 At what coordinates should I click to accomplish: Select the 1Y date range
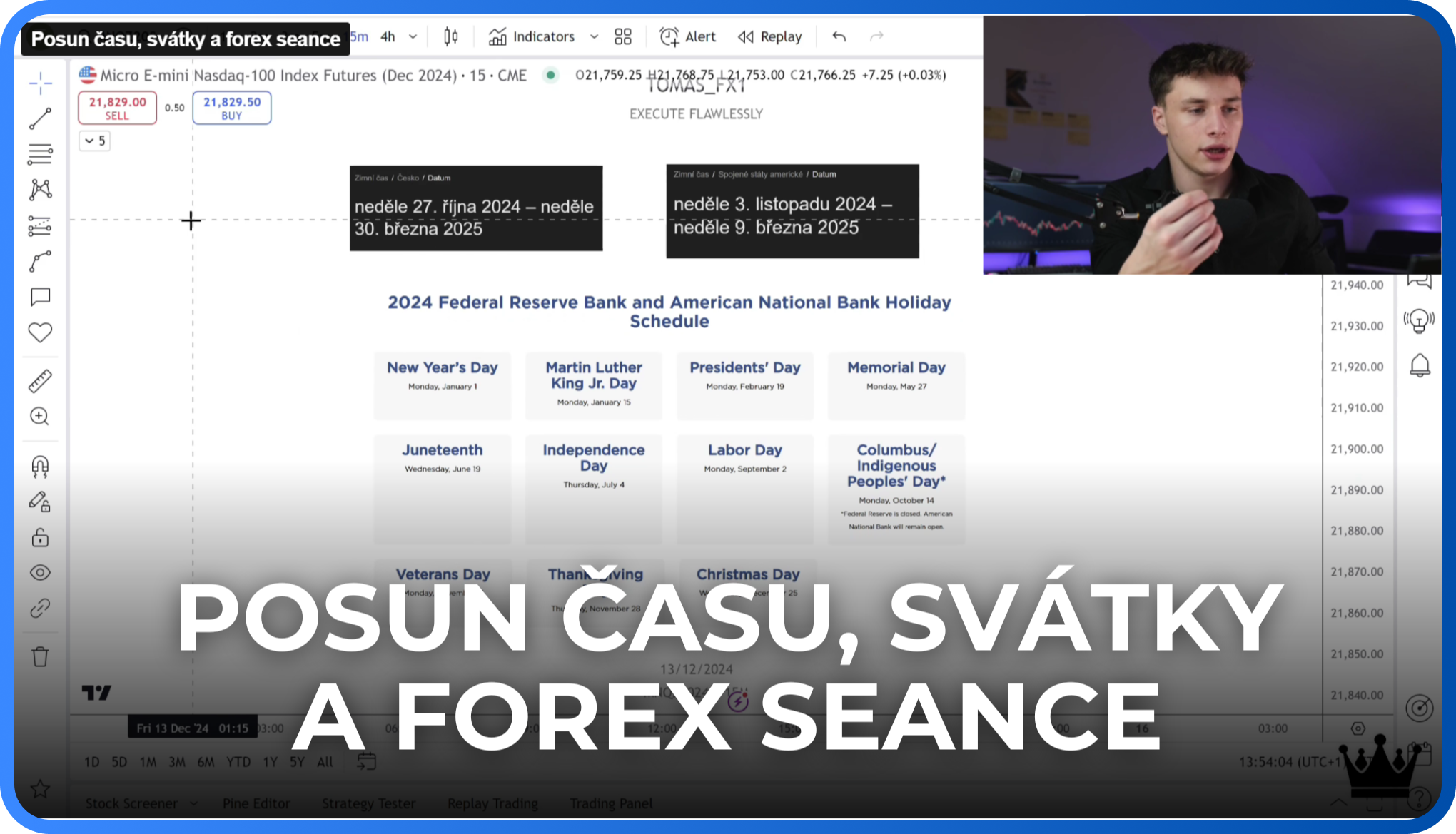click(x=270, y=762)
